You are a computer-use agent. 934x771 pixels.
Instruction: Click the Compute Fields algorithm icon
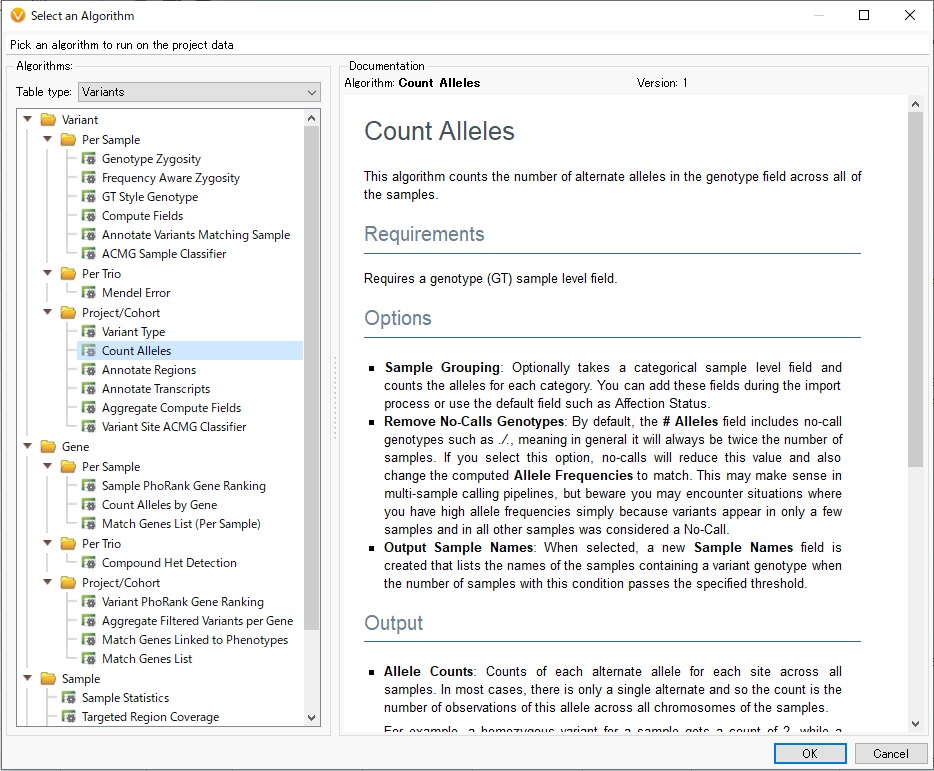(89, 216)
